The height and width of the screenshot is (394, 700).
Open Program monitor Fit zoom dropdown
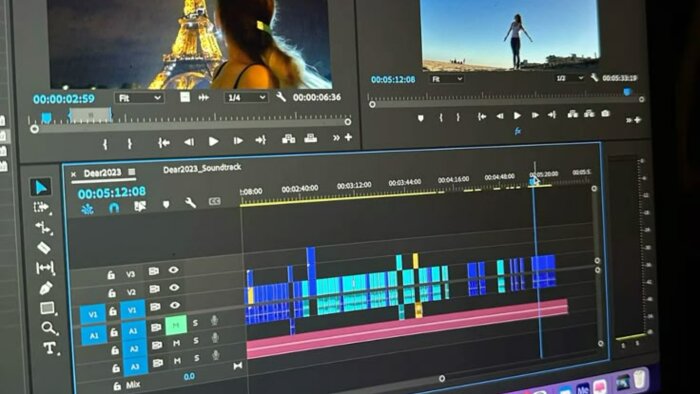click(x=446, y=79)
